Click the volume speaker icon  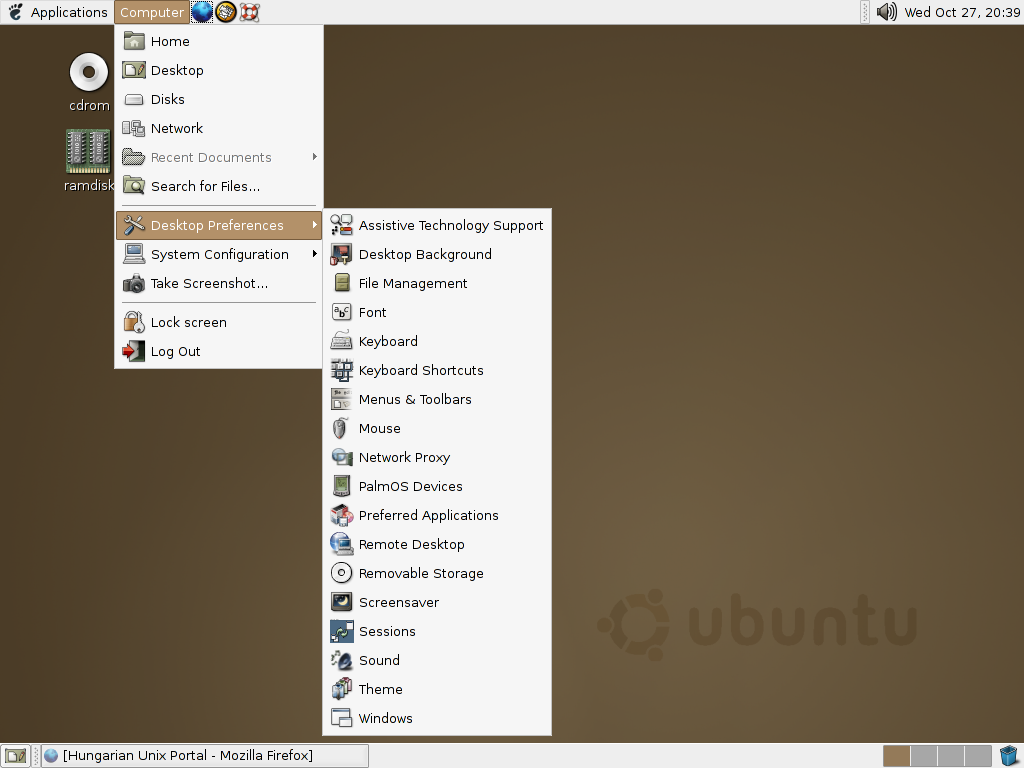886,12
